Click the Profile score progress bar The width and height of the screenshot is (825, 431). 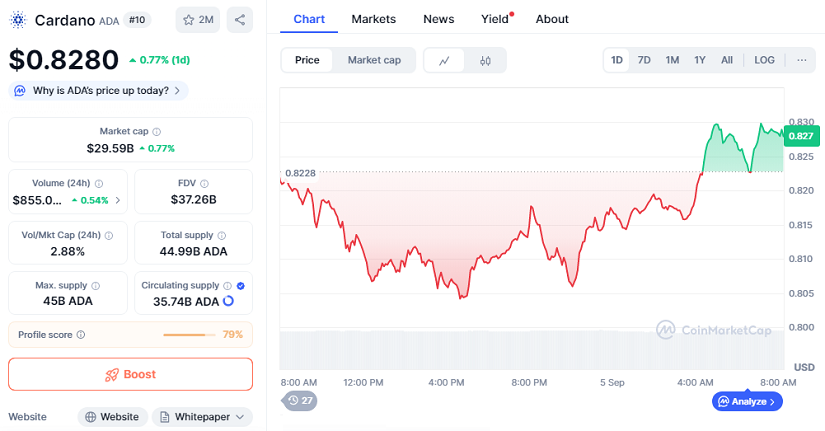tap(189, 335)
